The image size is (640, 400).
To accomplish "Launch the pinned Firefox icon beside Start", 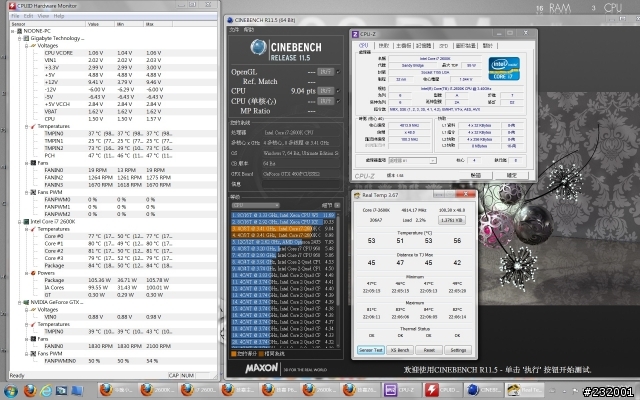I will coord(30,391).
